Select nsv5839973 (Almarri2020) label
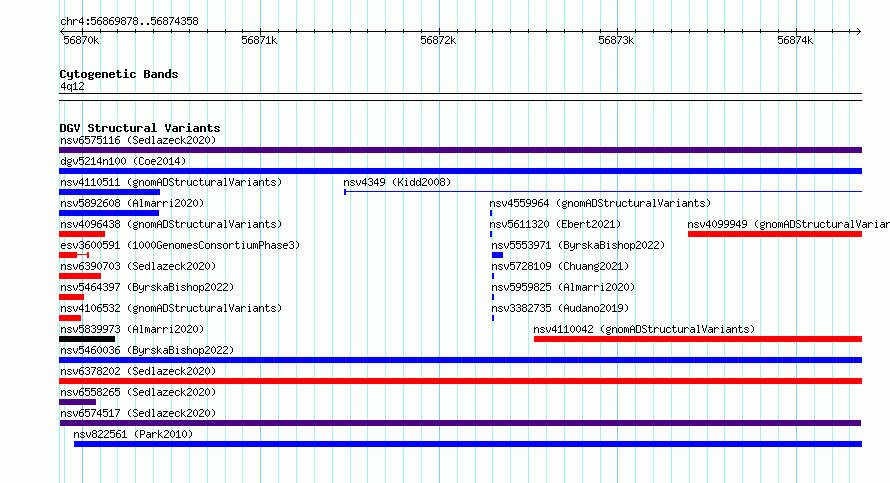890x483 pixels. [132, 329]
